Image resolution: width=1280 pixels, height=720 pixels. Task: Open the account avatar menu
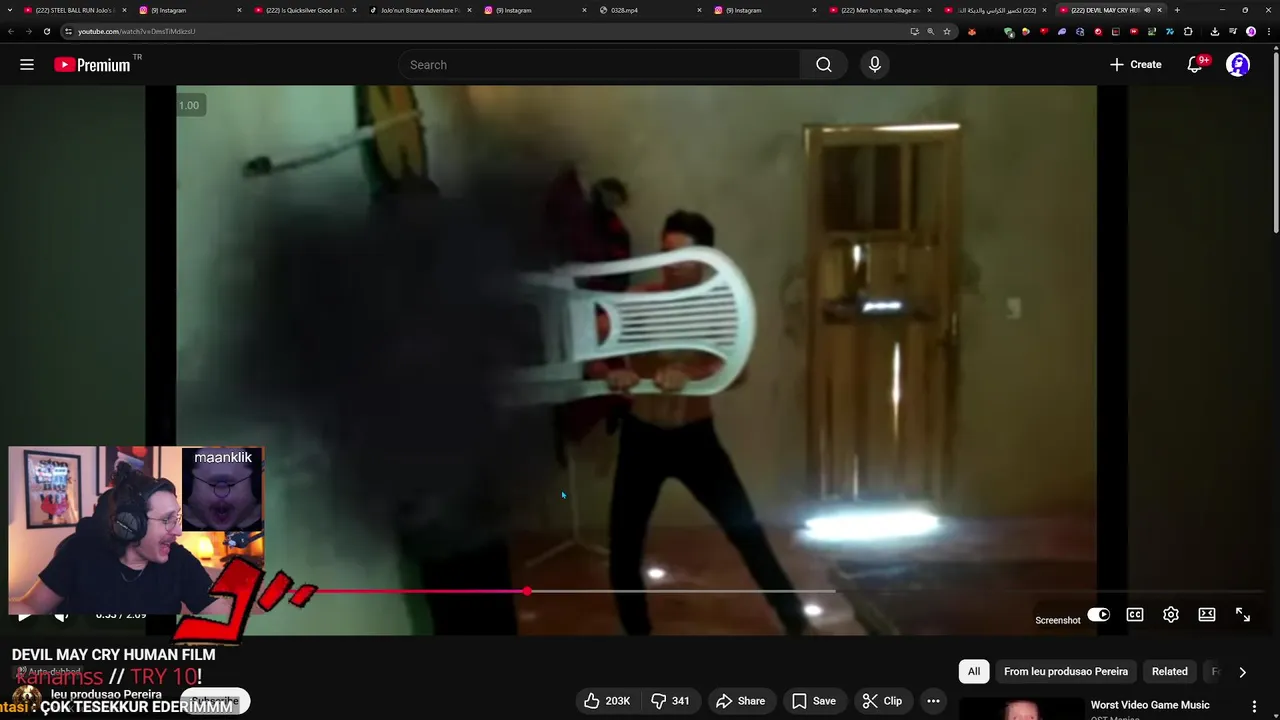click(x=1238, y=65)
